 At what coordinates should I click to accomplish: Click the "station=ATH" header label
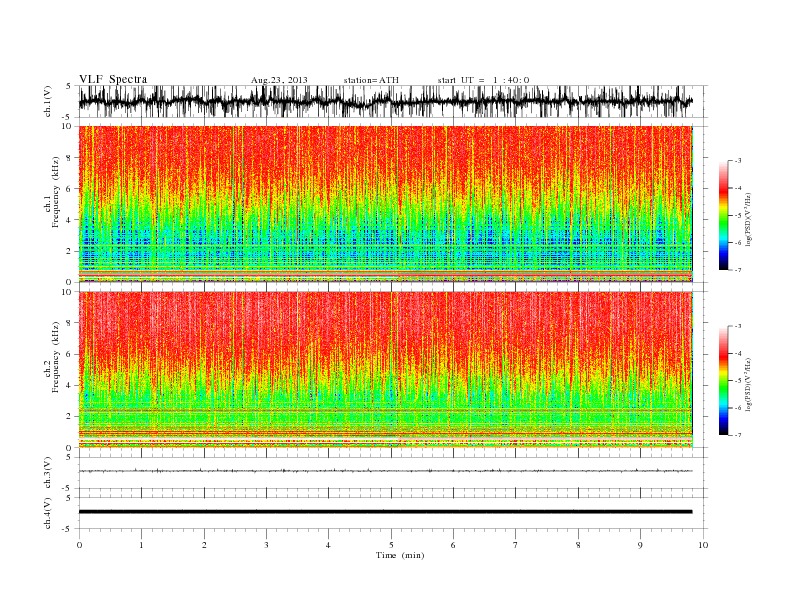[371, 80]
